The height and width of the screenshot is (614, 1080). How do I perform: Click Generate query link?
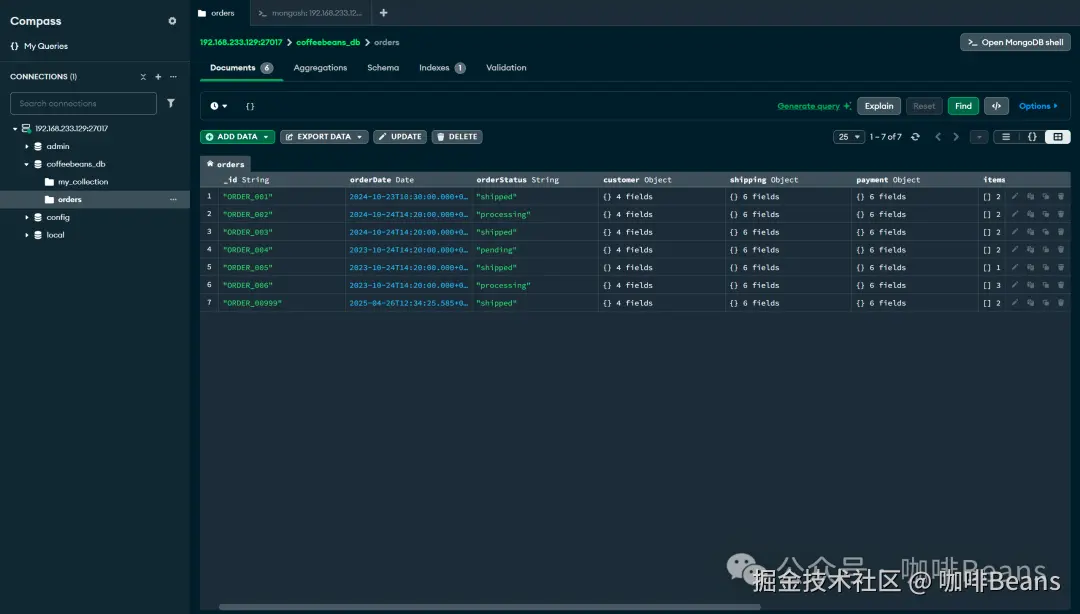(x=813, y=106)
